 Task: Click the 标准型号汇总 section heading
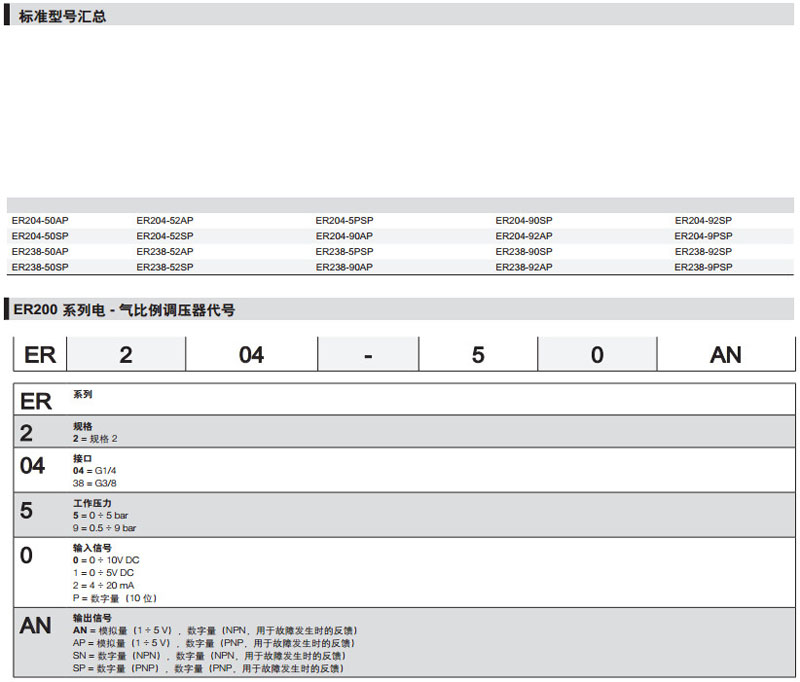[62, 17]
